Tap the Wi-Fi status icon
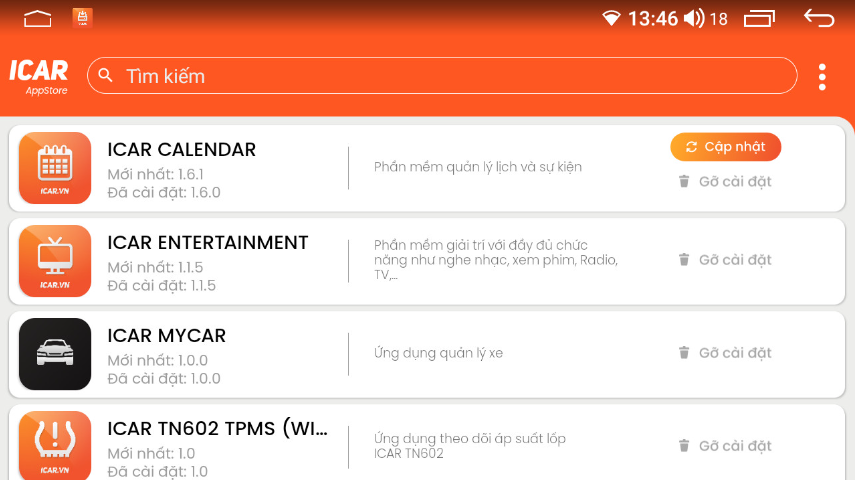855x481 pixels. tap(611, 18)
